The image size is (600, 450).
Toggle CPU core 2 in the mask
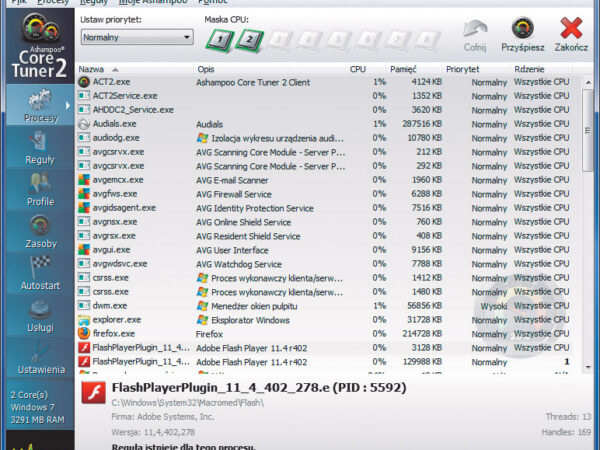(248, 40)
